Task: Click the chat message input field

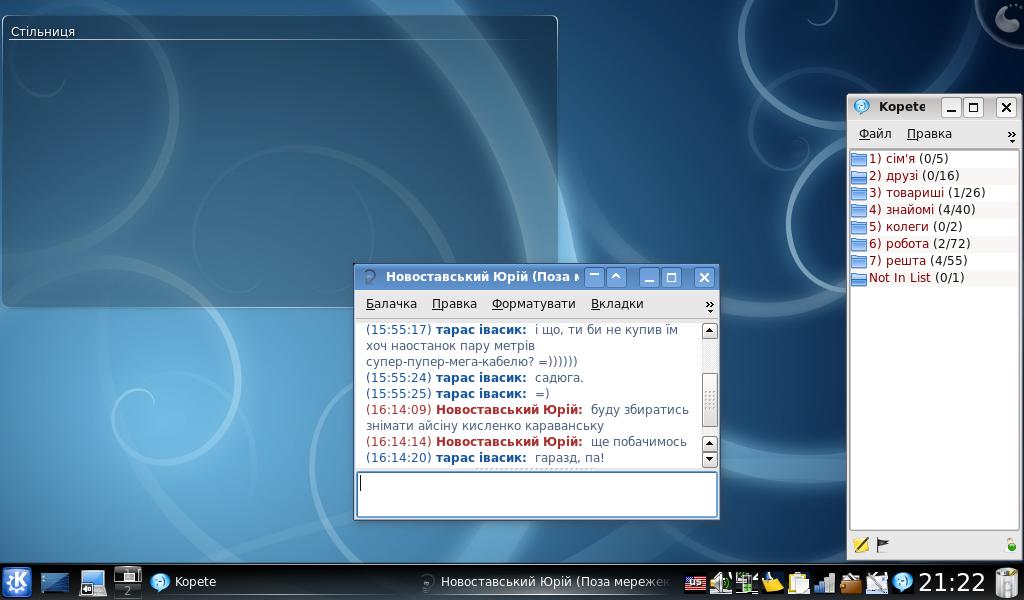Action: 537,495
